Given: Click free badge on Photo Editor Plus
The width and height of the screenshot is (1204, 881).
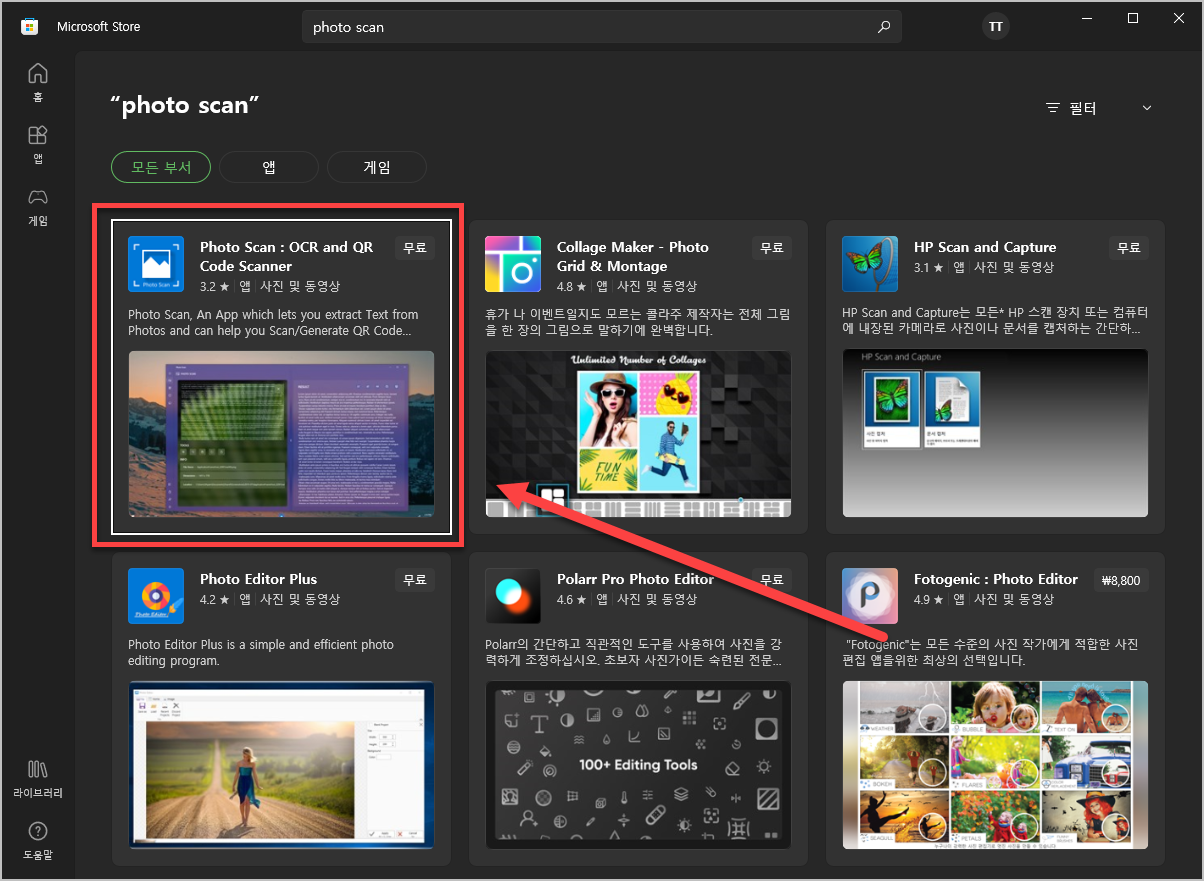Looking at the screenshot, I should tap(415, 579).
